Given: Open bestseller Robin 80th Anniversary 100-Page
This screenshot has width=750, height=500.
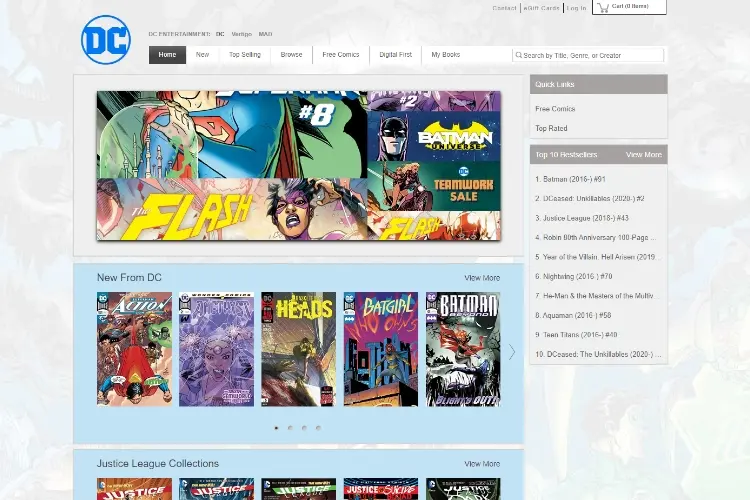Looking at the screenshot, I should (x=596, y=237).
